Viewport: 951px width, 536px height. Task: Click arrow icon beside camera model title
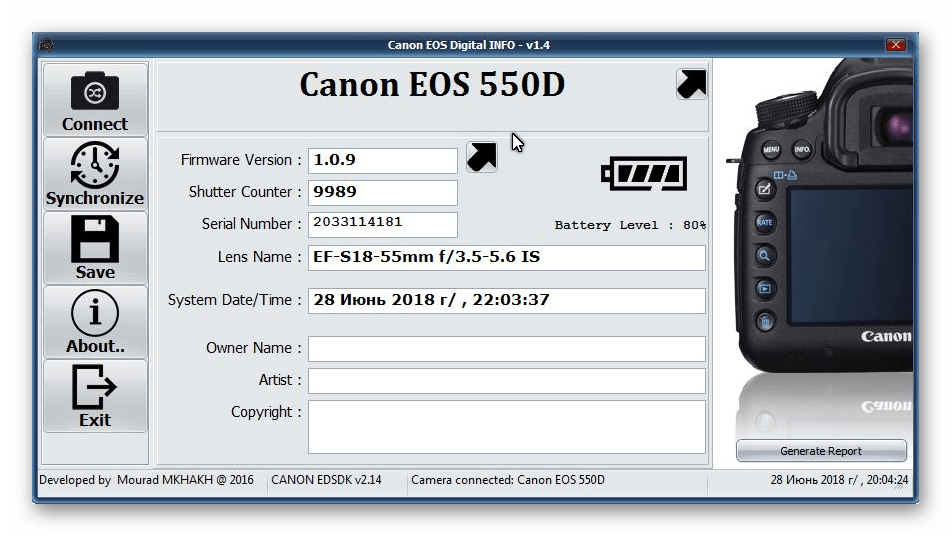691,84
